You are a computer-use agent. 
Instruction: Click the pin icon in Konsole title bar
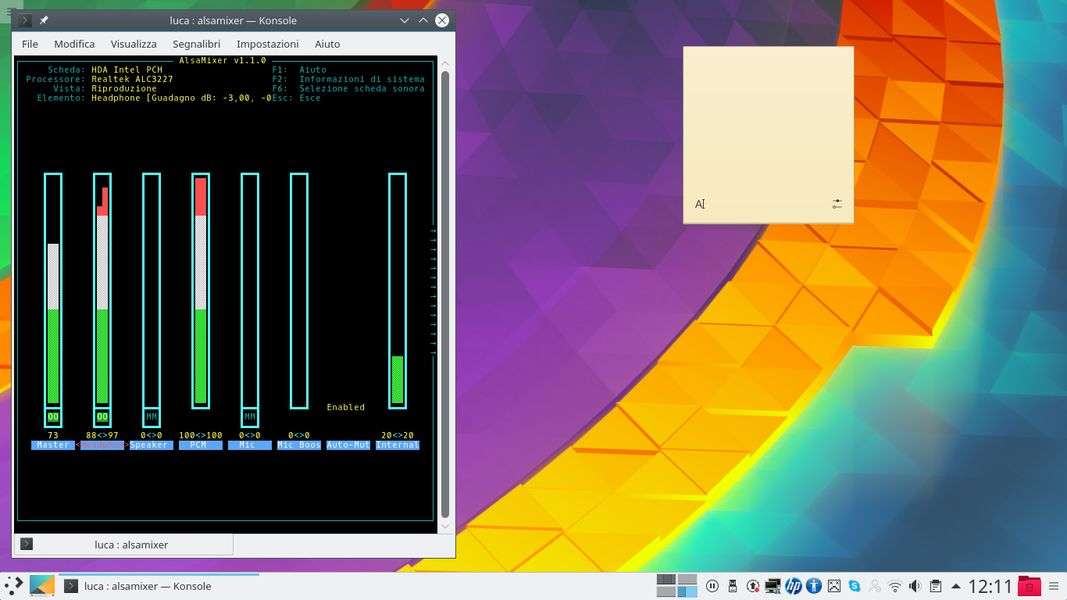point(44,20)
